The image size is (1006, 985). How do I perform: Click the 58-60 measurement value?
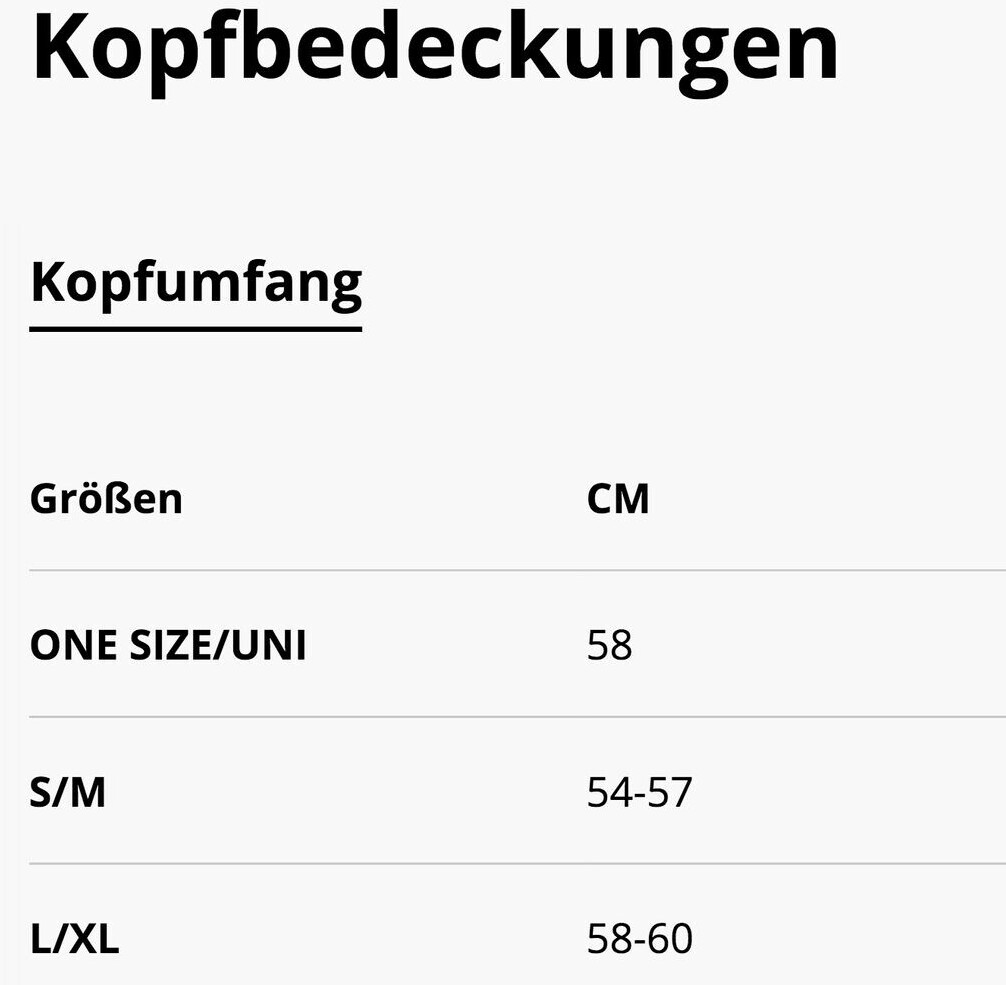(639, 939)
